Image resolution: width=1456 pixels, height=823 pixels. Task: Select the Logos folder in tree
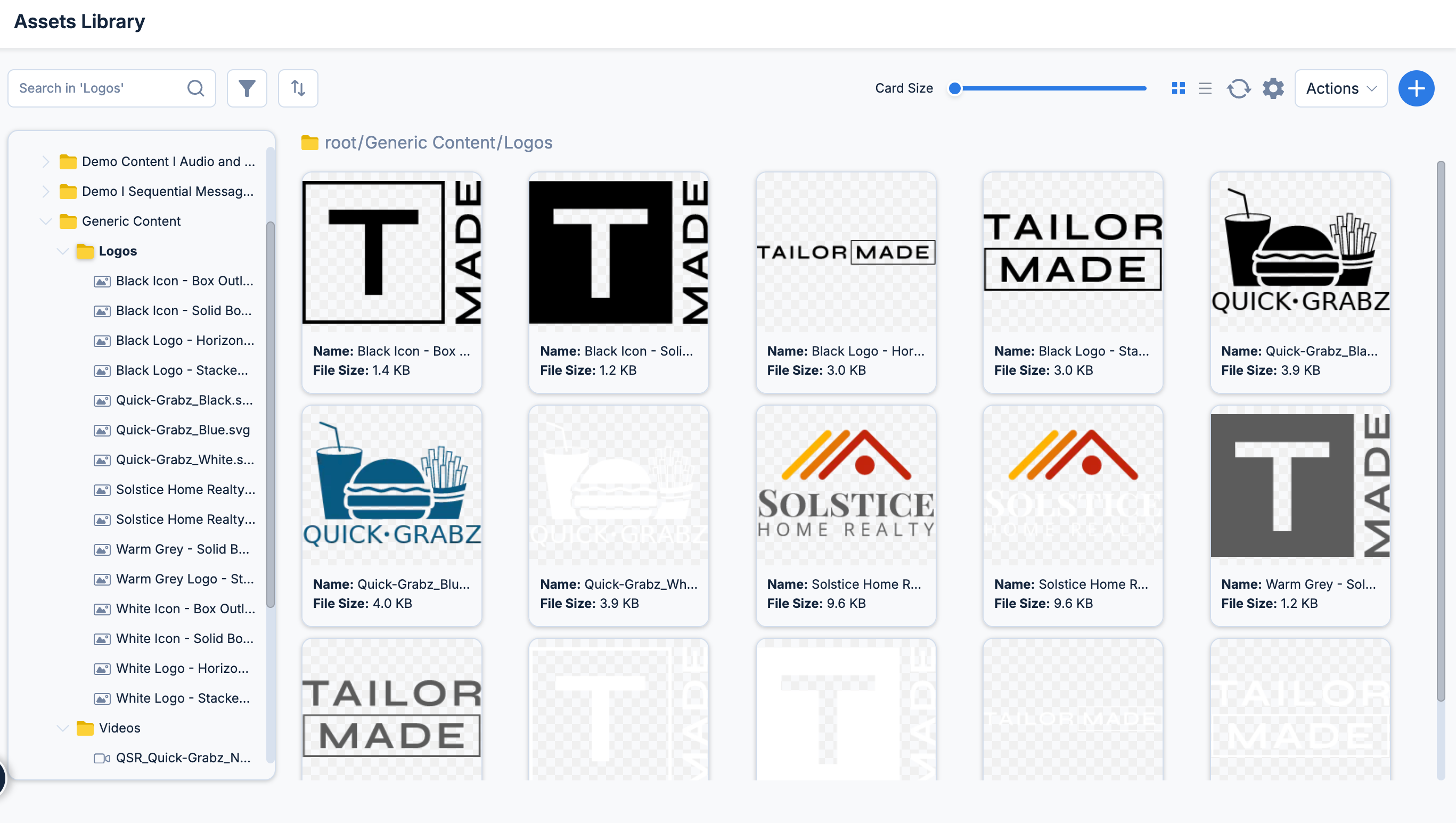[118, 251]
